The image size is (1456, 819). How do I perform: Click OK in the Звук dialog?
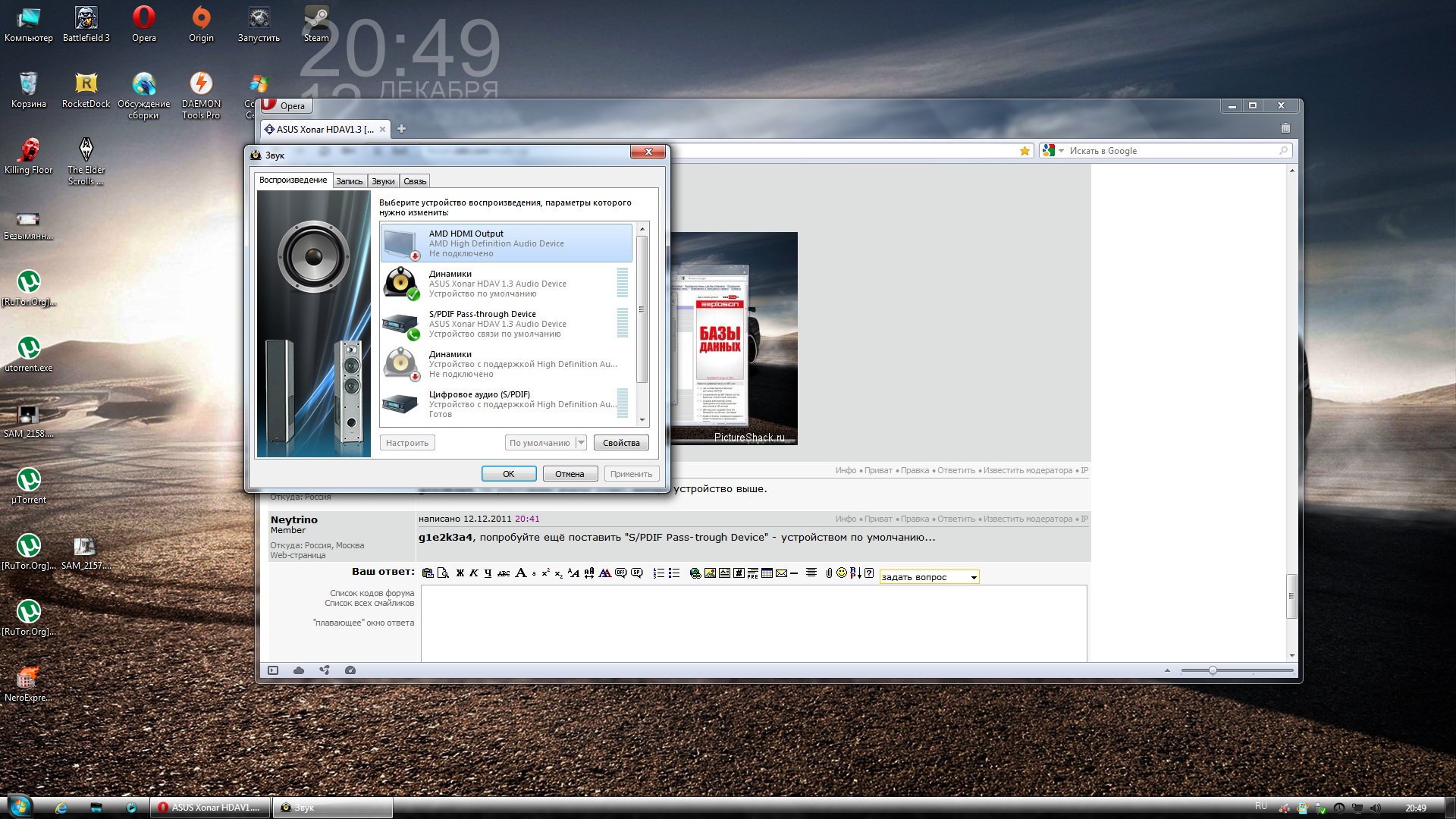(509, 474)
